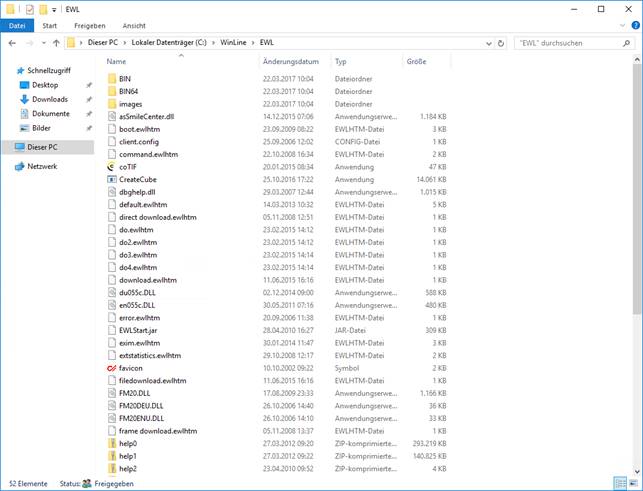Click the "EWL" durchsuchen search box
The image size is (643, 491).
(x=568, y=44)
